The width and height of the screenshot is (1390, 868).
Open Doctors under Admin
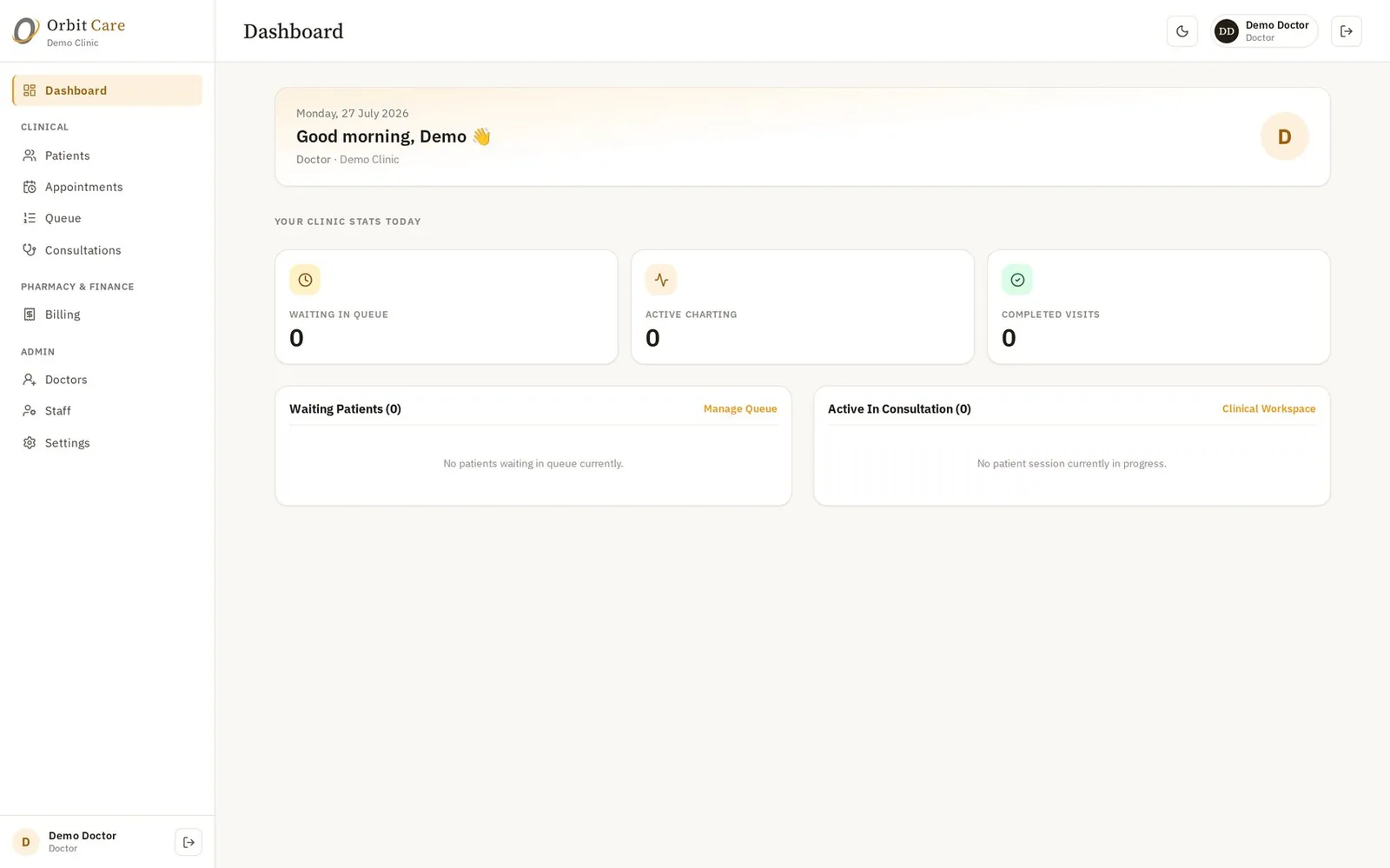108,380
